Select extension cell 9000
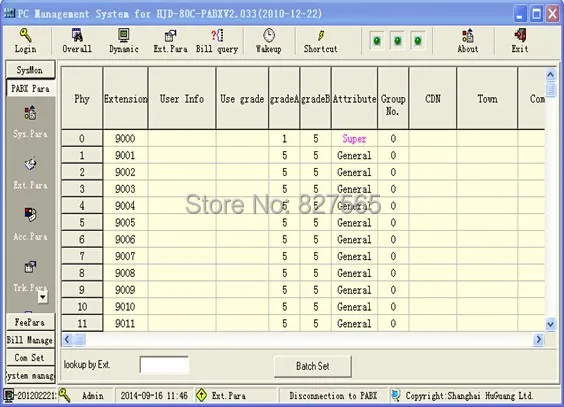 click(x=126, y=138)
